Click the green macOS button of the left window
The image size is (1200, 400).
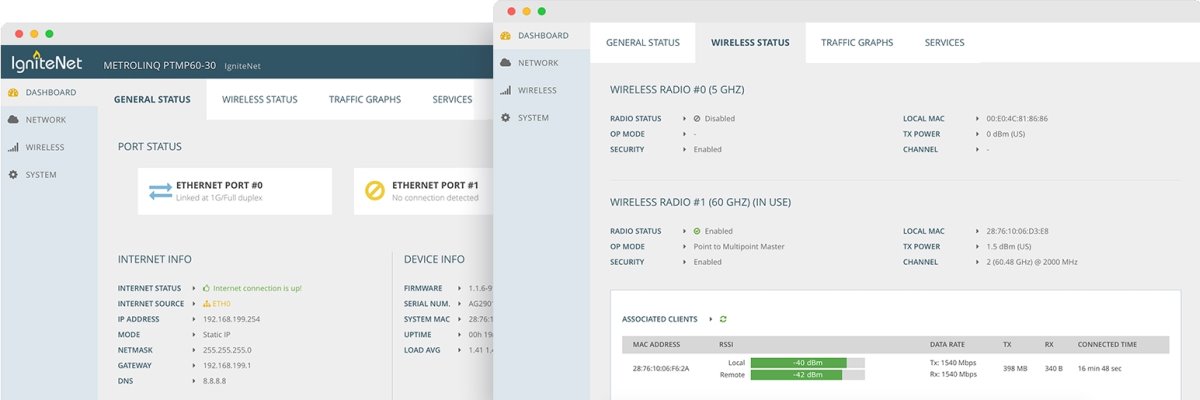tap(49, 33)
